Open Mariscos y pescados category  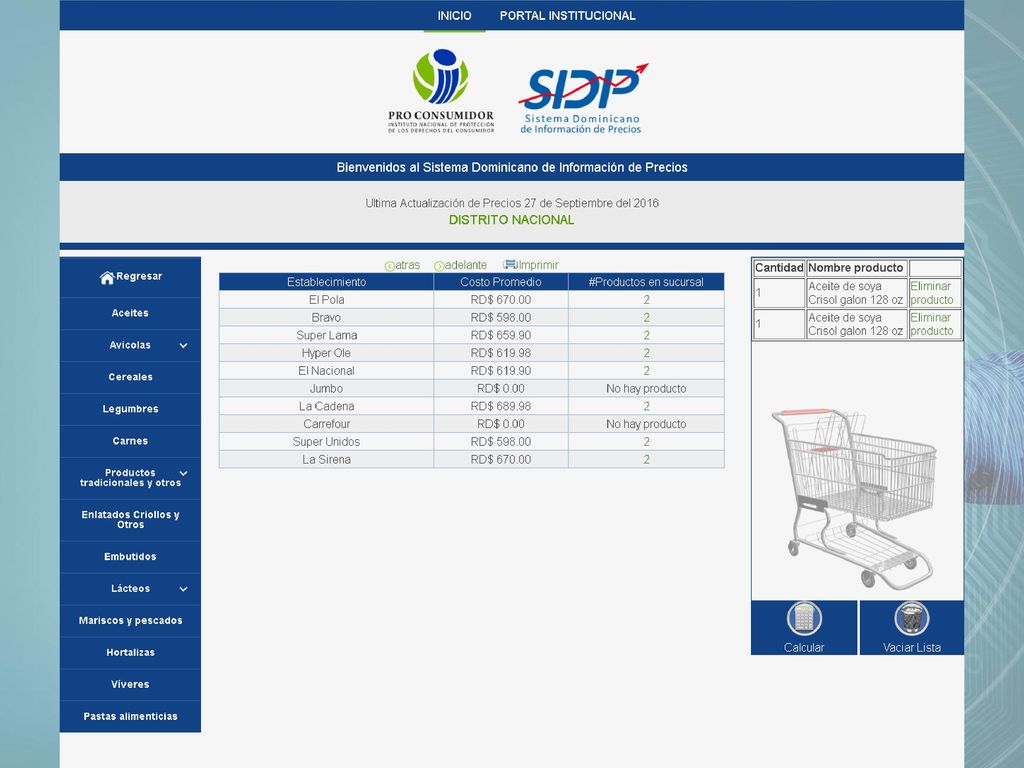[x=130, y=621]
